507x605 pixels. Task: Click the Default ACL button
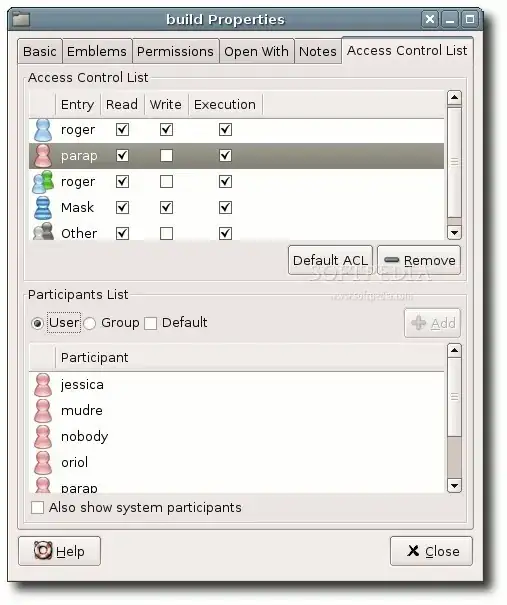[330, 260]
